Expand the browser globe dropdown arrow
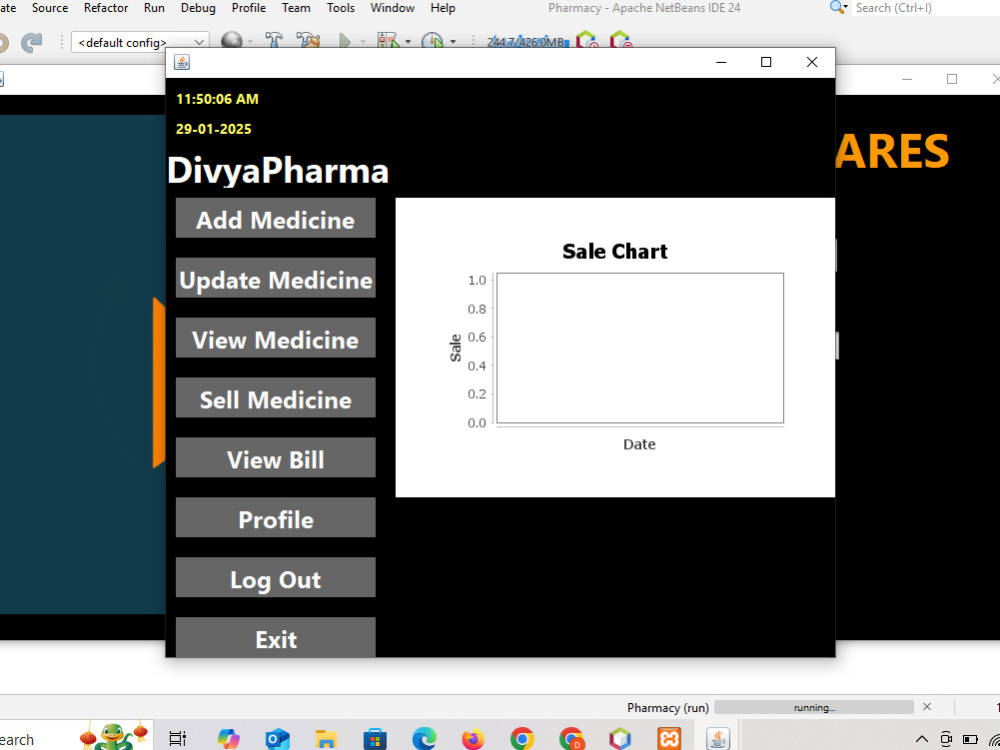1000x750 pixels. pos(250,42)
